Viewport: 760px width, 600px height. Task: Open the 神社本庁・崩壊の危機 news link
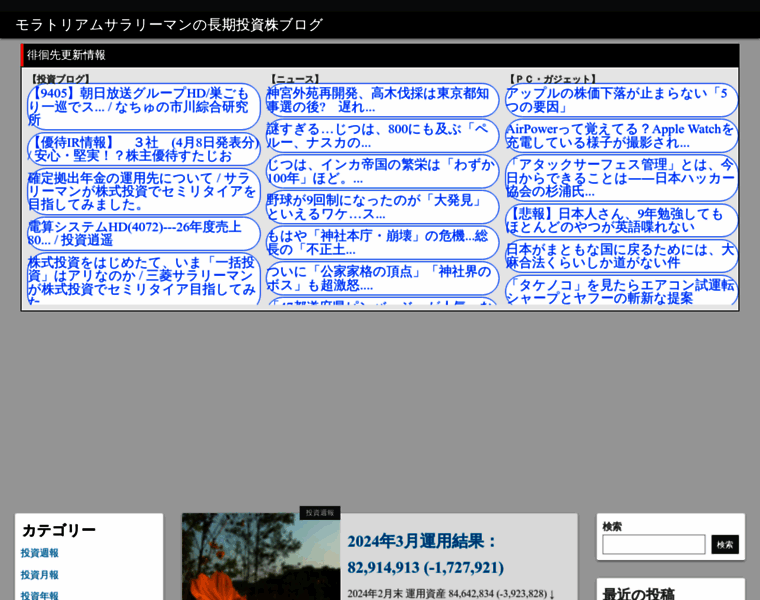click(382, 243)
